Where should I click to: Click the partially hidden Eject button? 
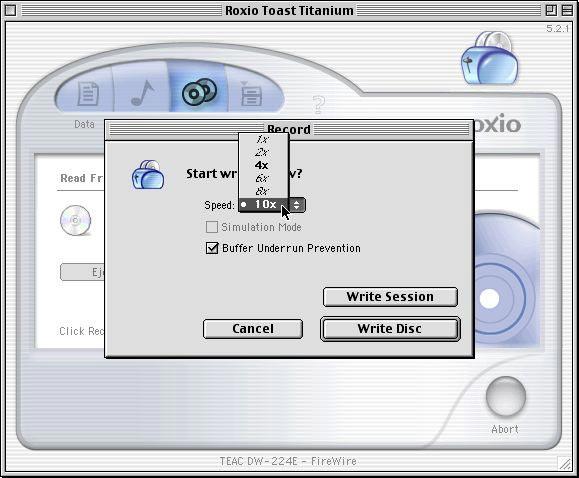[x=82, y=272]
